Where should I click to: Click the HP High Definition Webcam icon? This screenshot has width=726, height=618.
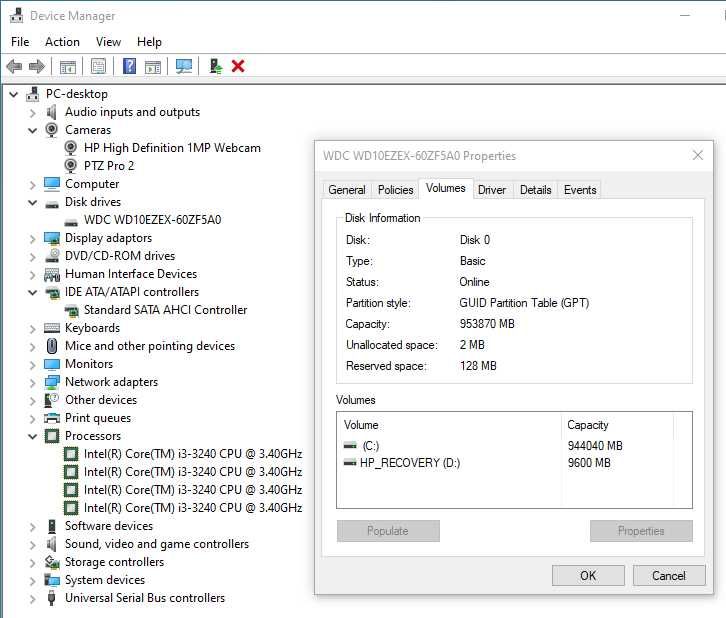pos(70,148)
